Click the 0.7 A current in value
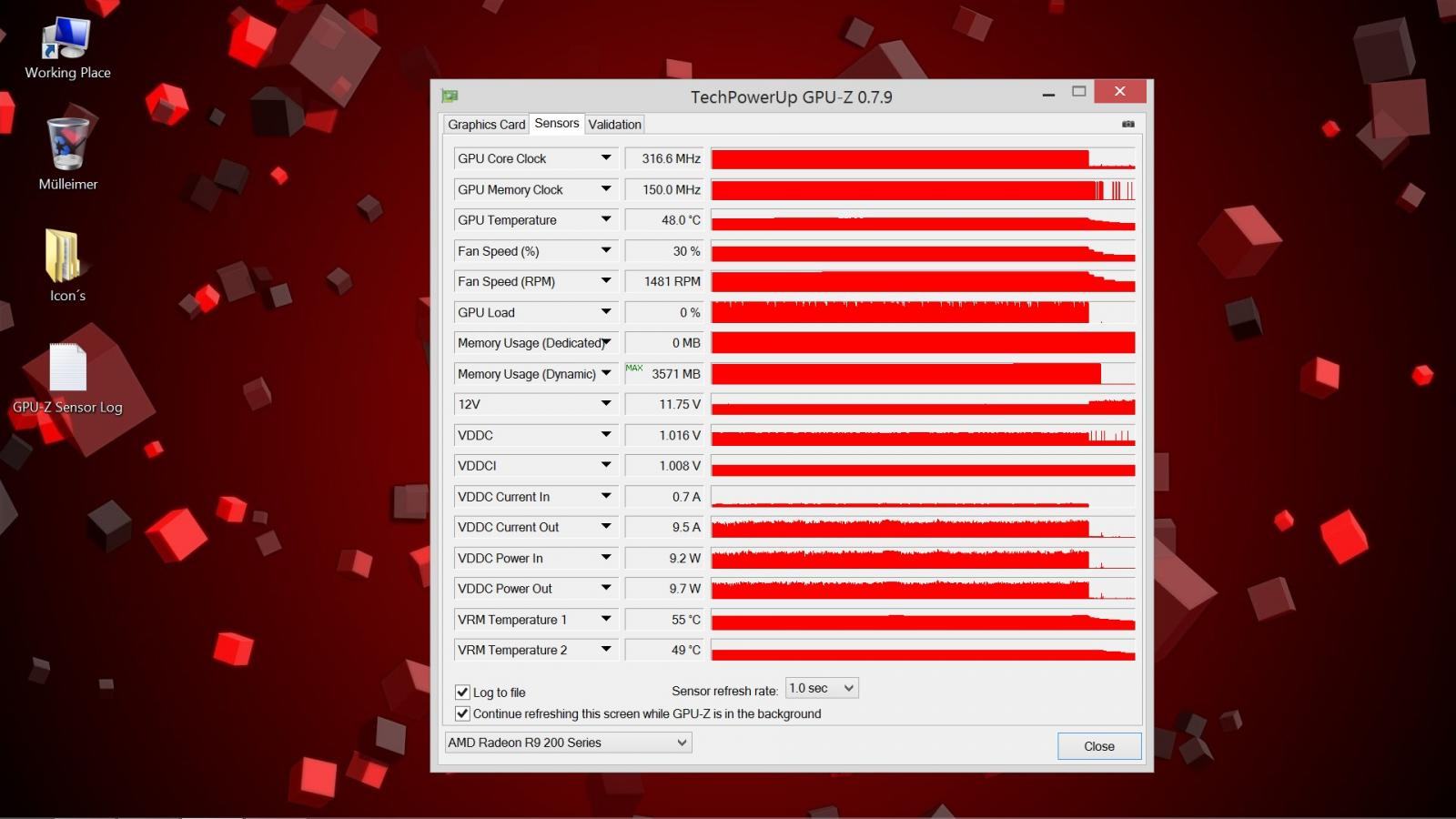 (665, 497)
